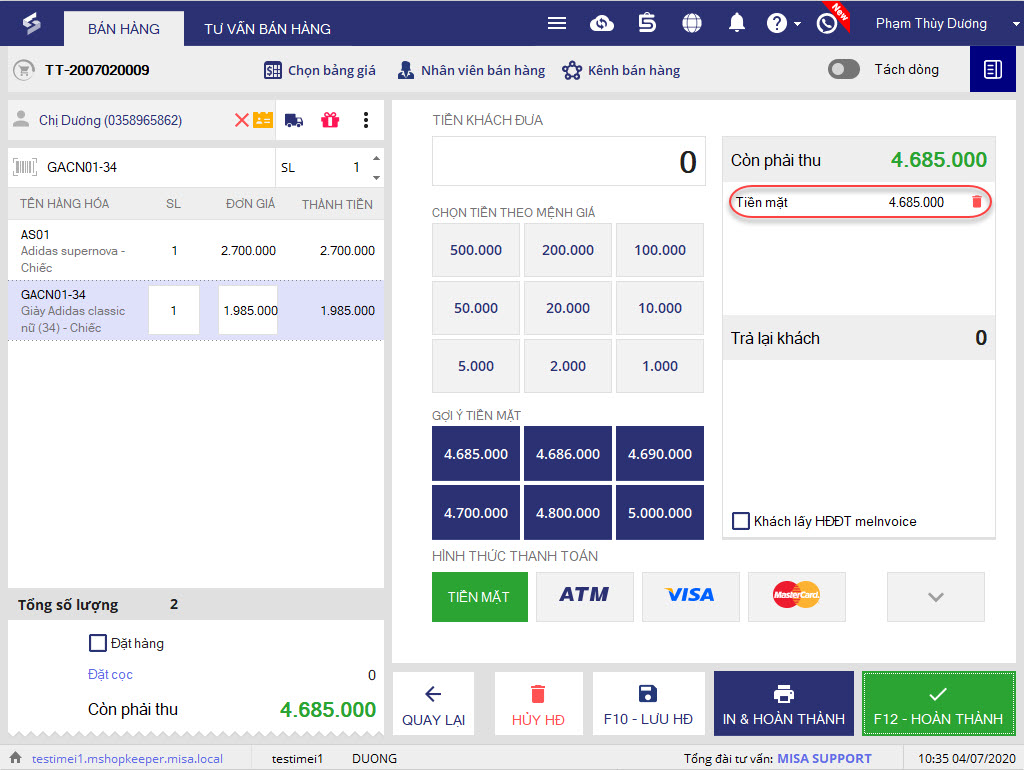
Task: Open the MISA SUPPORT link
Action: point(824,758)
